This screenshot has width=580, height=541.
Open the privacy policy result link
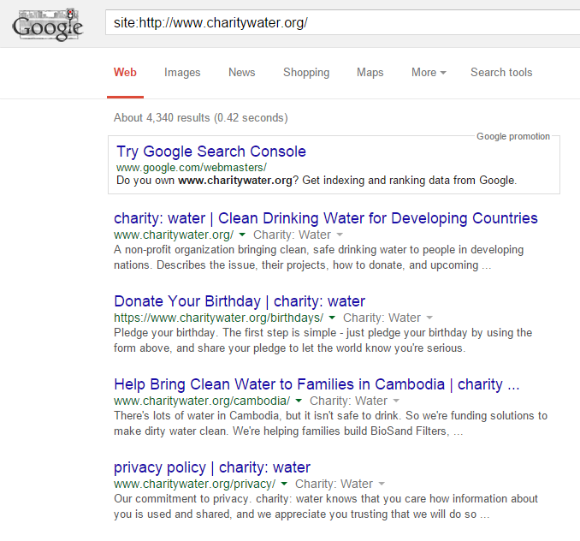212,467
